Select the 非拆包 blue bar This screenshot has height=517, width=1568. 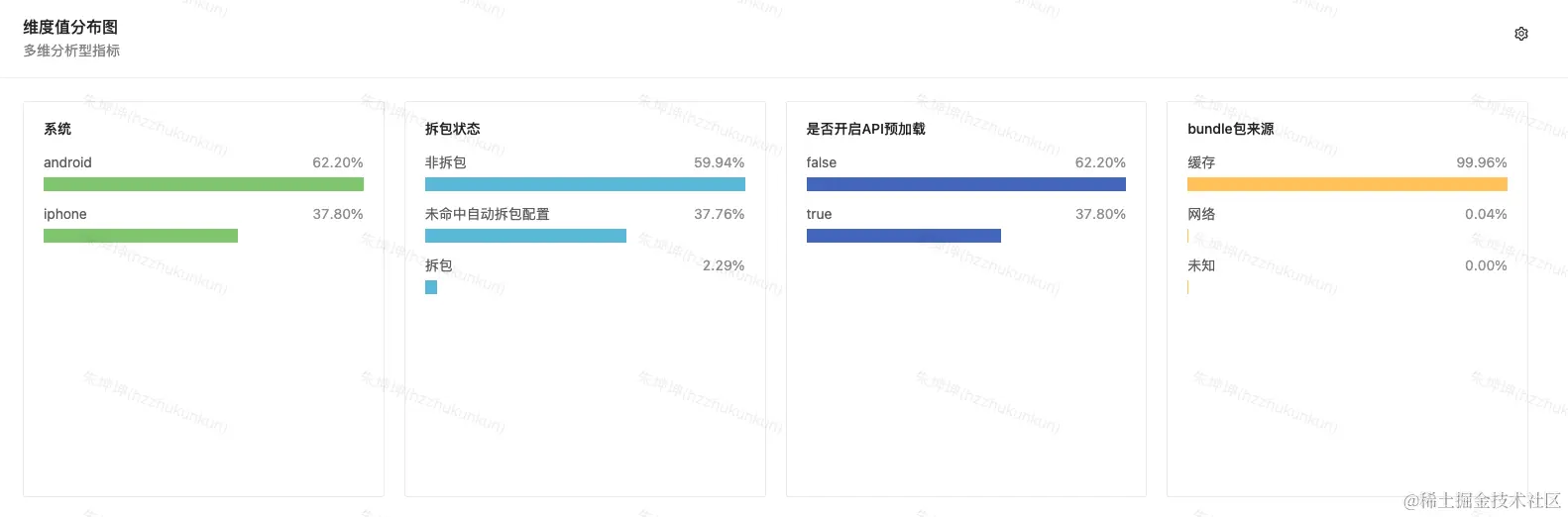pos(585,184)
